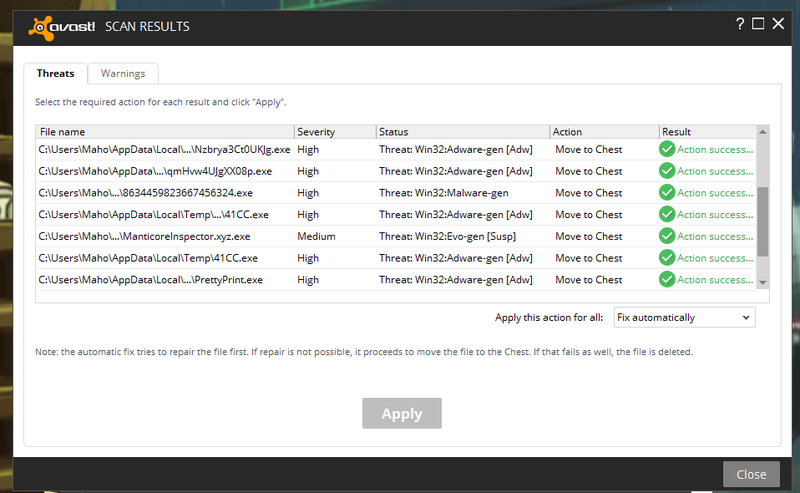Sort by Action column header
The width and height of the screenshot is (800, 493).
pos(604,132)
